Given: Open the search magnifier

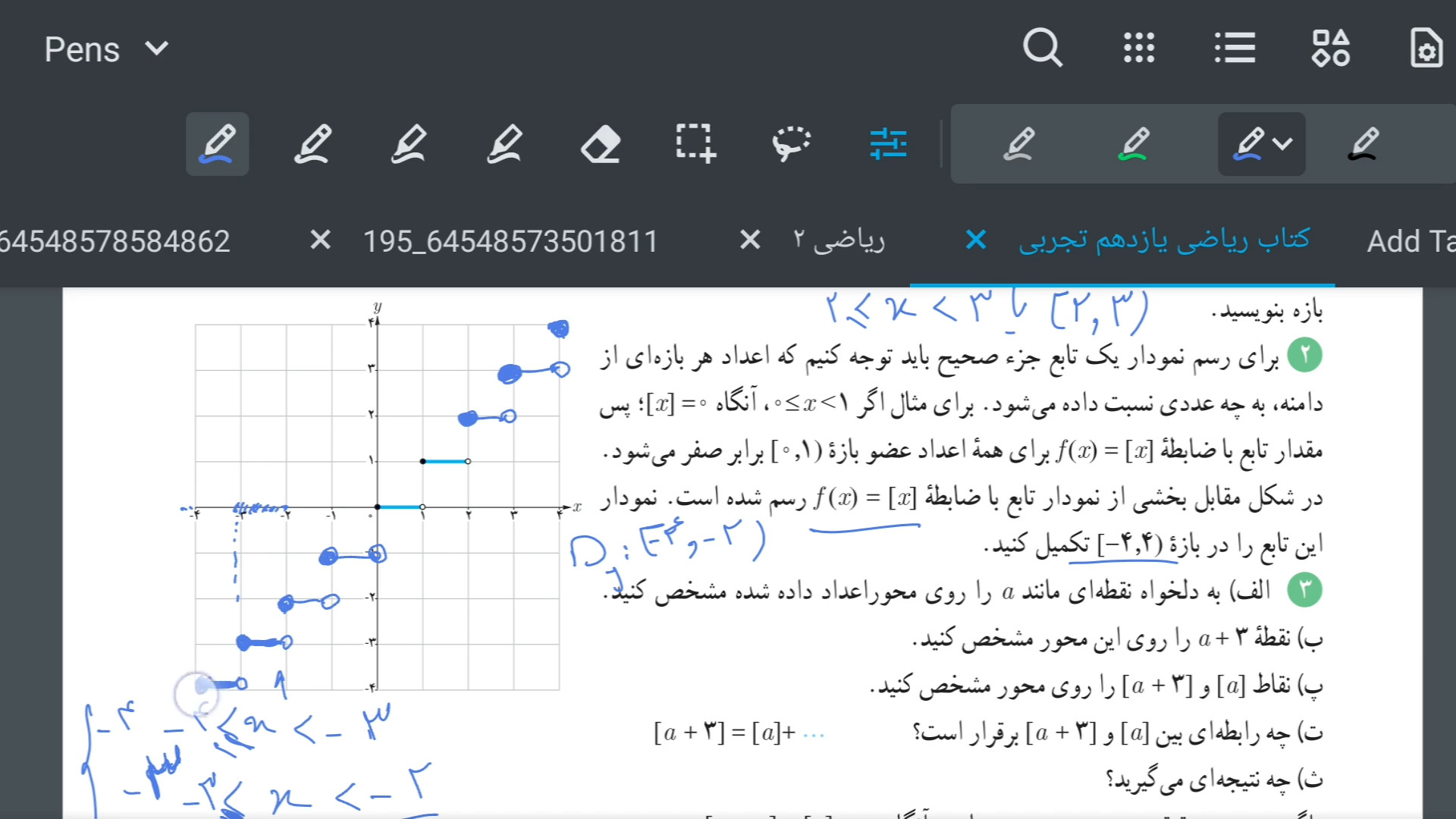Looking at the screenshot, I should [x=1043, y=49].
